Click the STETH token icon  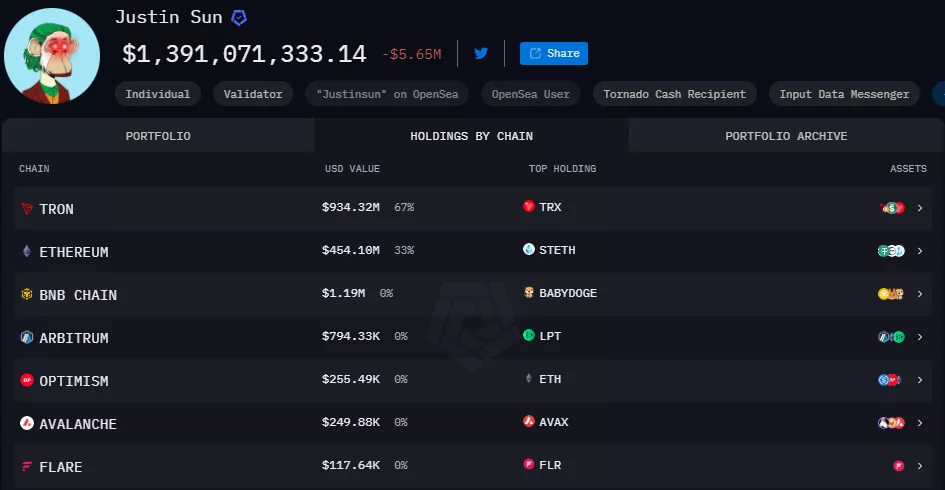tap(529, 250)
